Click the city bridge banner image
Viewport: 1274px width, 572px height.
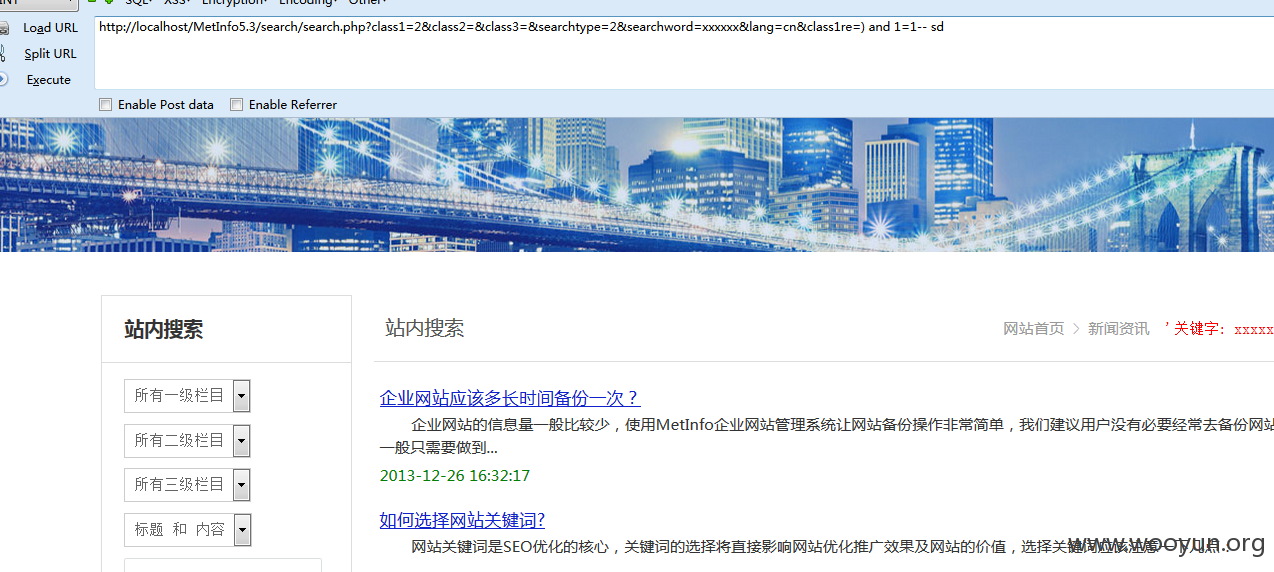click(x=637, y=185)
